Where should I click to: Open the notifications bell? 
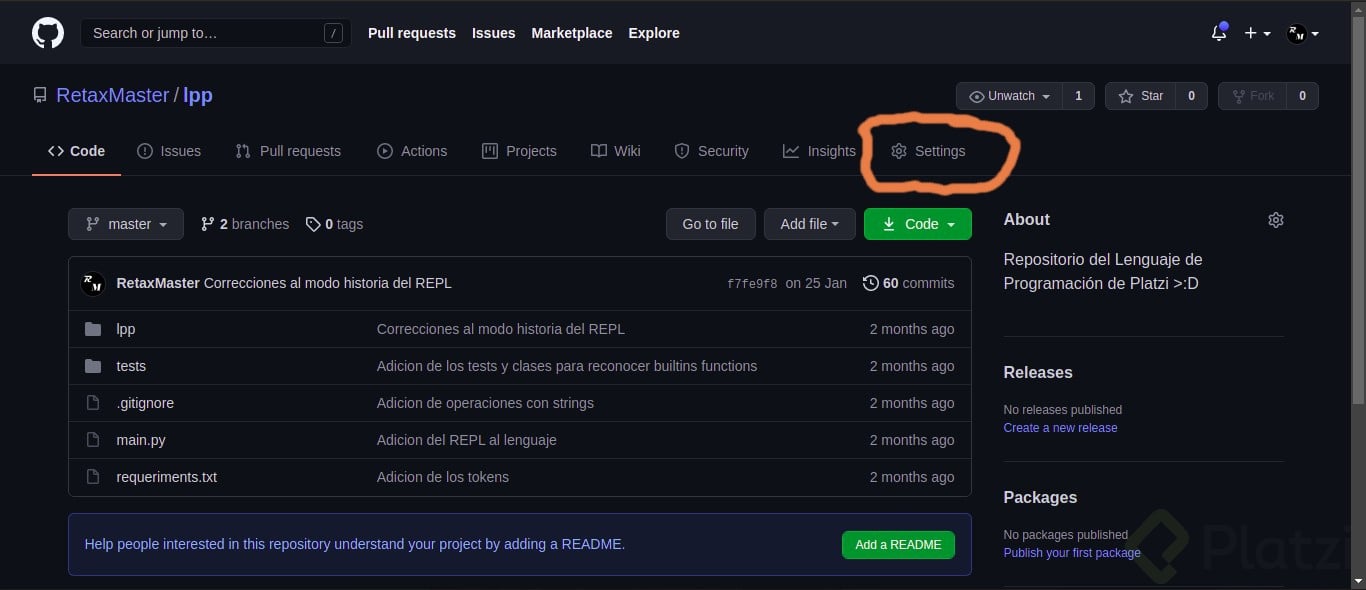[x=1219, y=32]
